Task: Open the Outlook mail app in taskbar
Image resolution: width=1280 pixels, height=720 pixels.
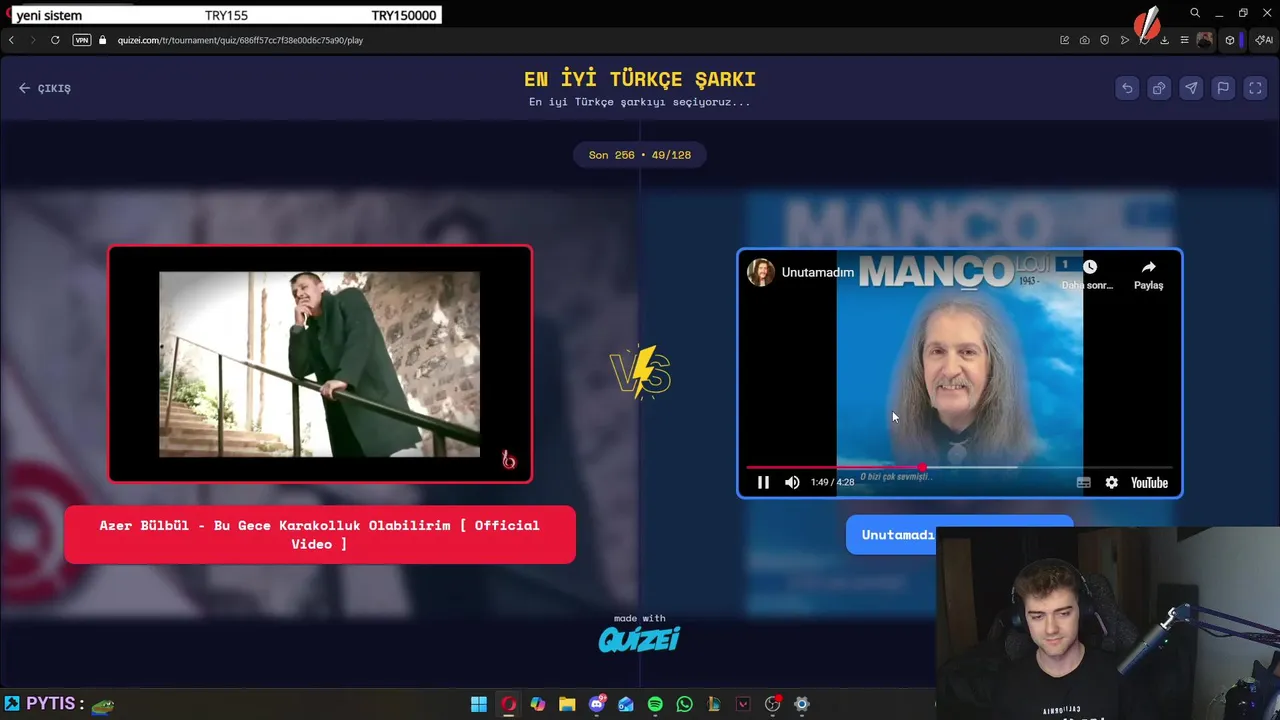Action: pyautogui.click(x=626, y=704)
